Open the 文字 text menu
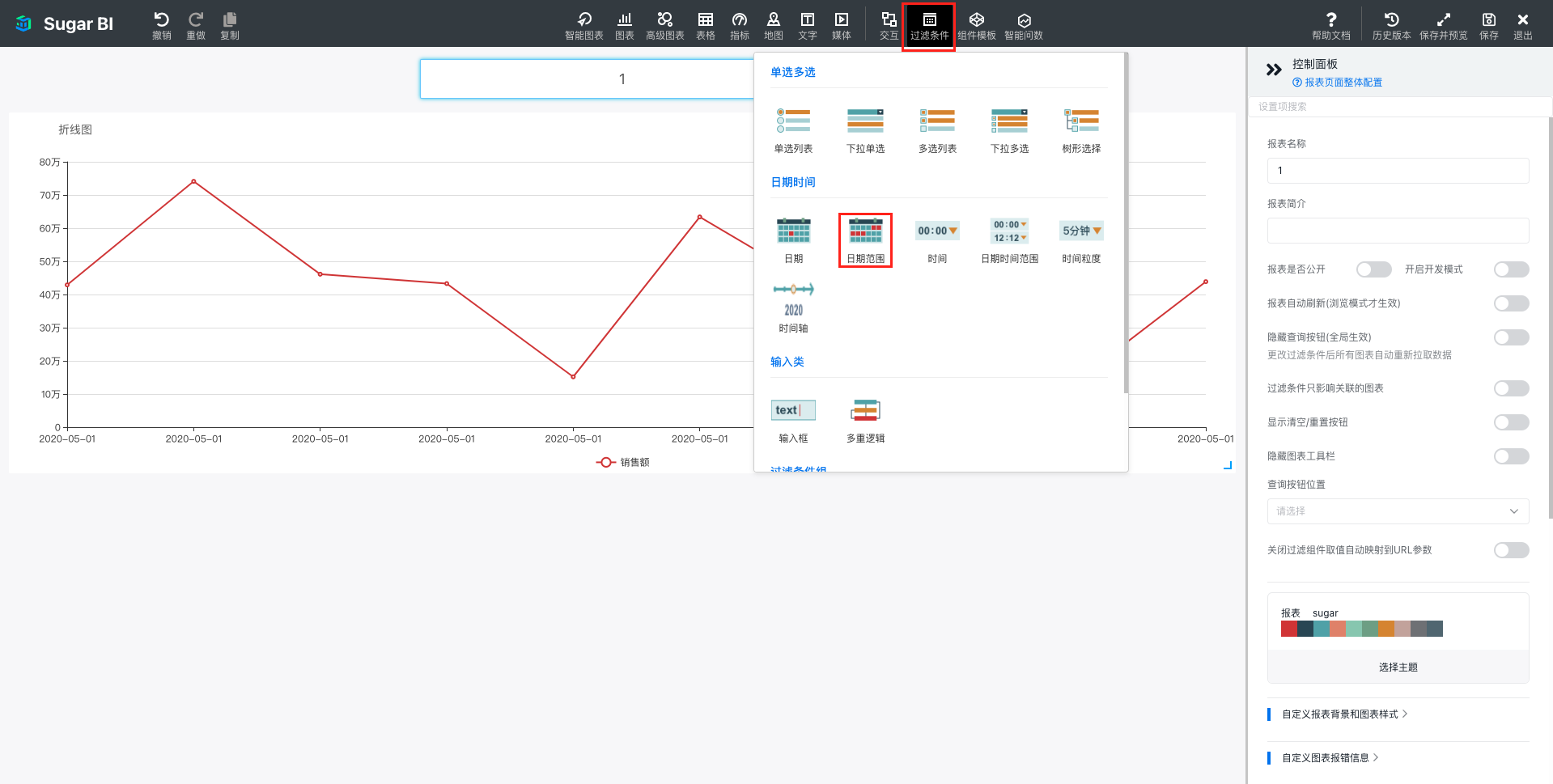Viewport: 1553px width, 784px height. (808, 25)
